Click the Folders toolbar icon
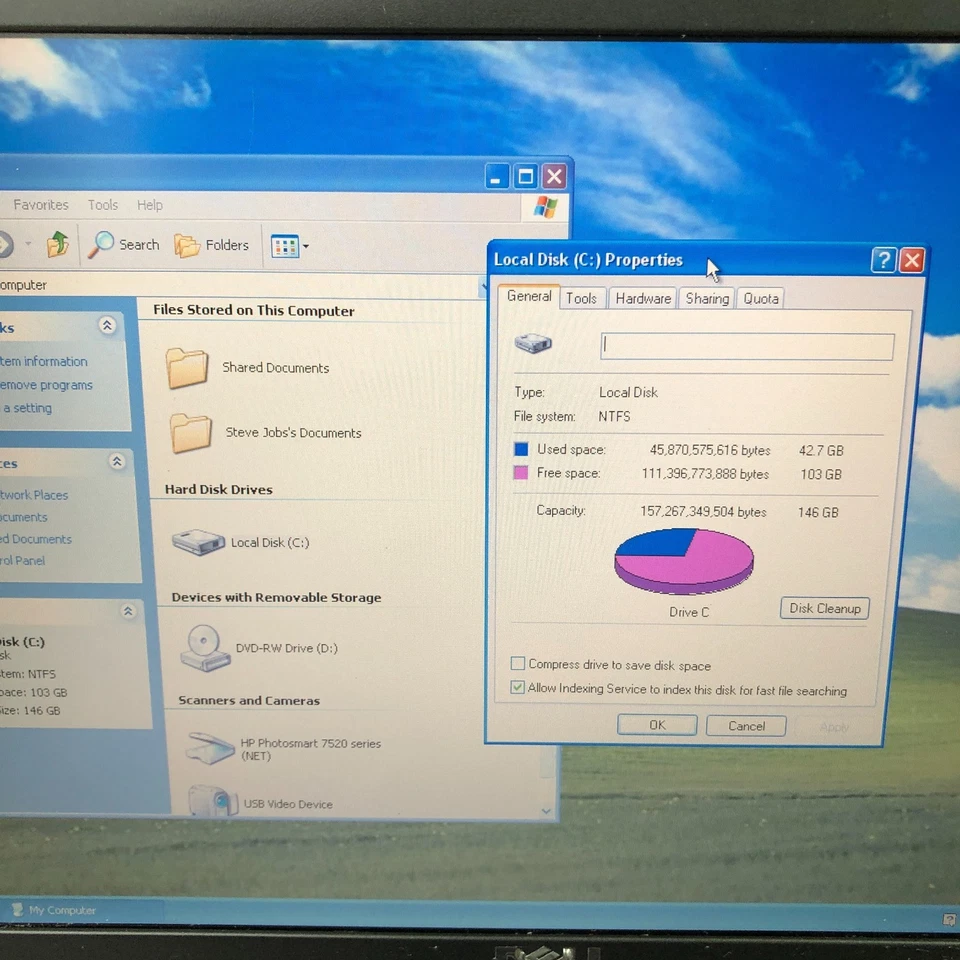This screenshot has width=960, height=960. click(x=212, y=245)
